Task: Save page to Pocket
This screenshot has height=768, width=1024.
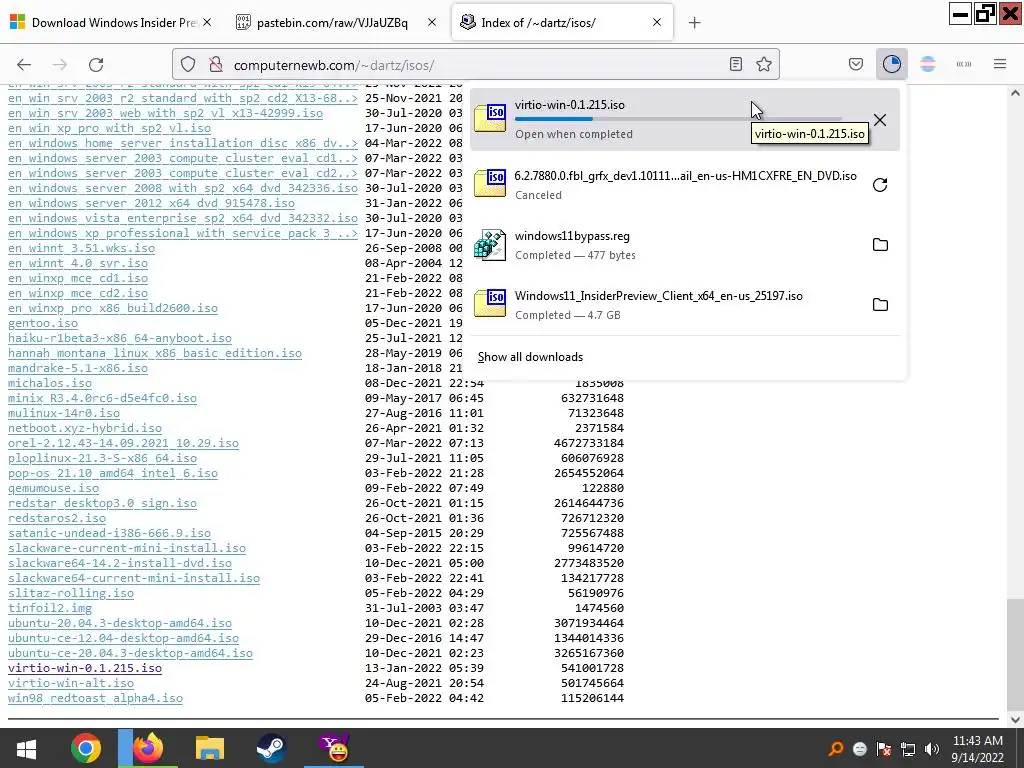Action: coord(856,64)
